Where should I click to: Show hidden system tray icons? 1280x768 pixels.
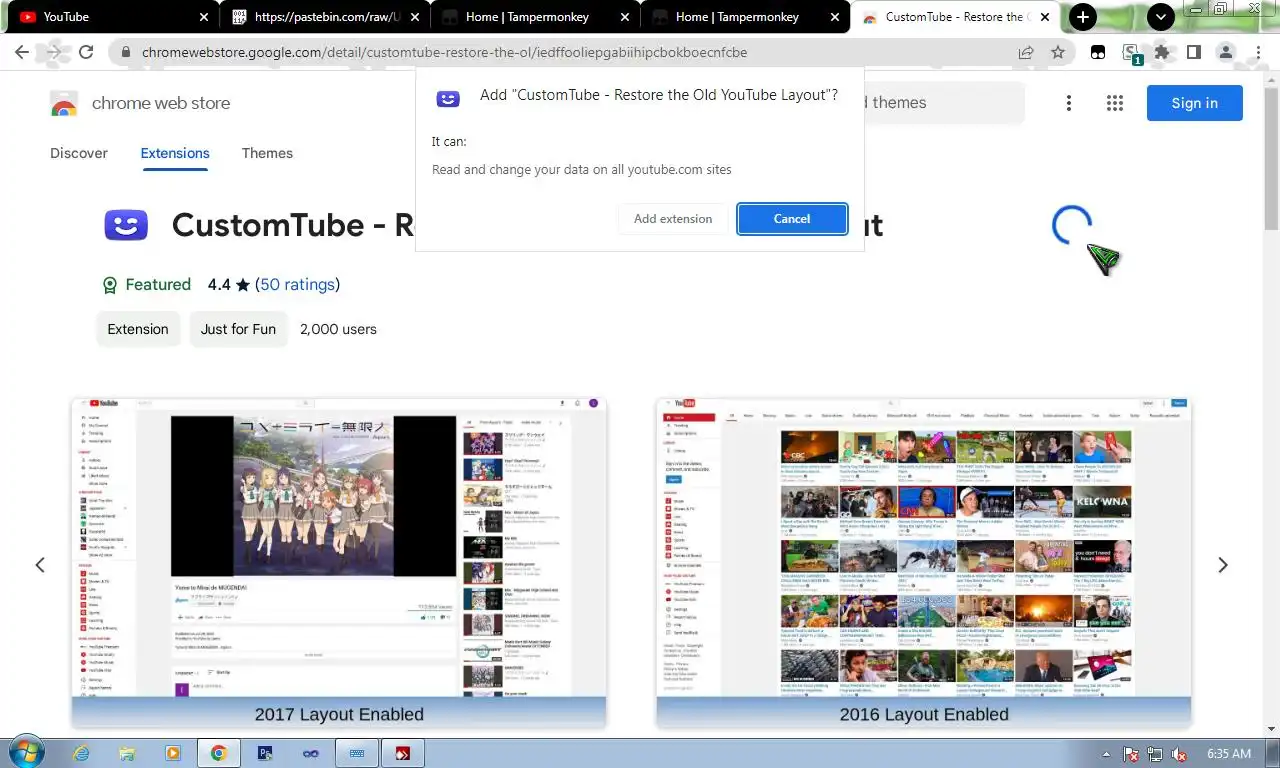point(1106,754)
